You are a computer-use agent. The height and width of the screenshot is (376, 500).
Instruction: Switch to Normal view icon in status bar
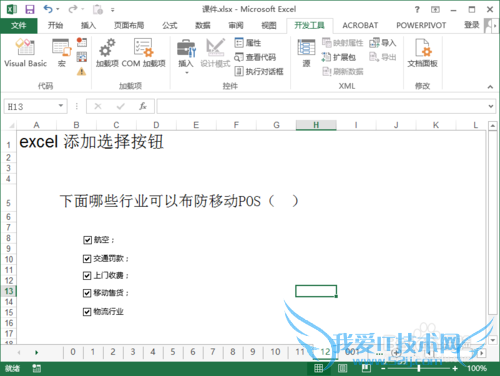coord(318,368)
